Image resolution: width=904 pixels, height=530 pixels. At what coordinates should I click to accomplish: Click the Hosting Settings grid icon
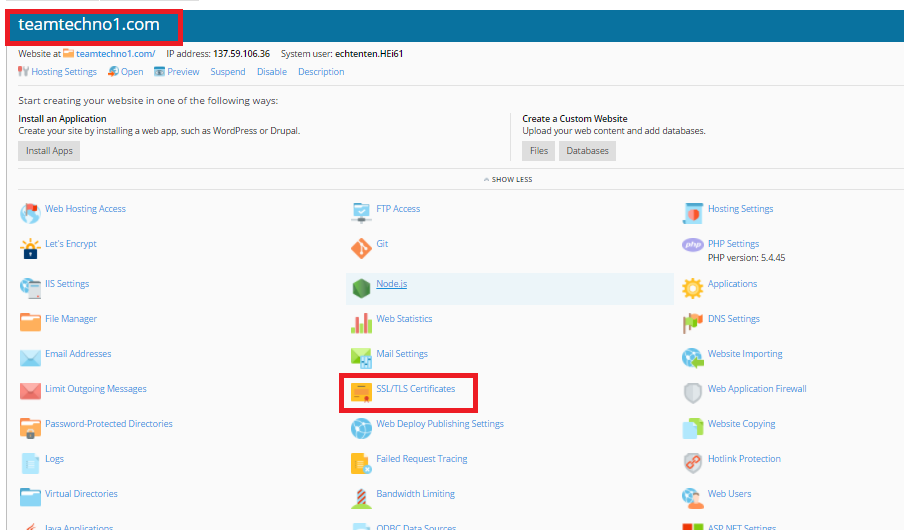(693, 213)
